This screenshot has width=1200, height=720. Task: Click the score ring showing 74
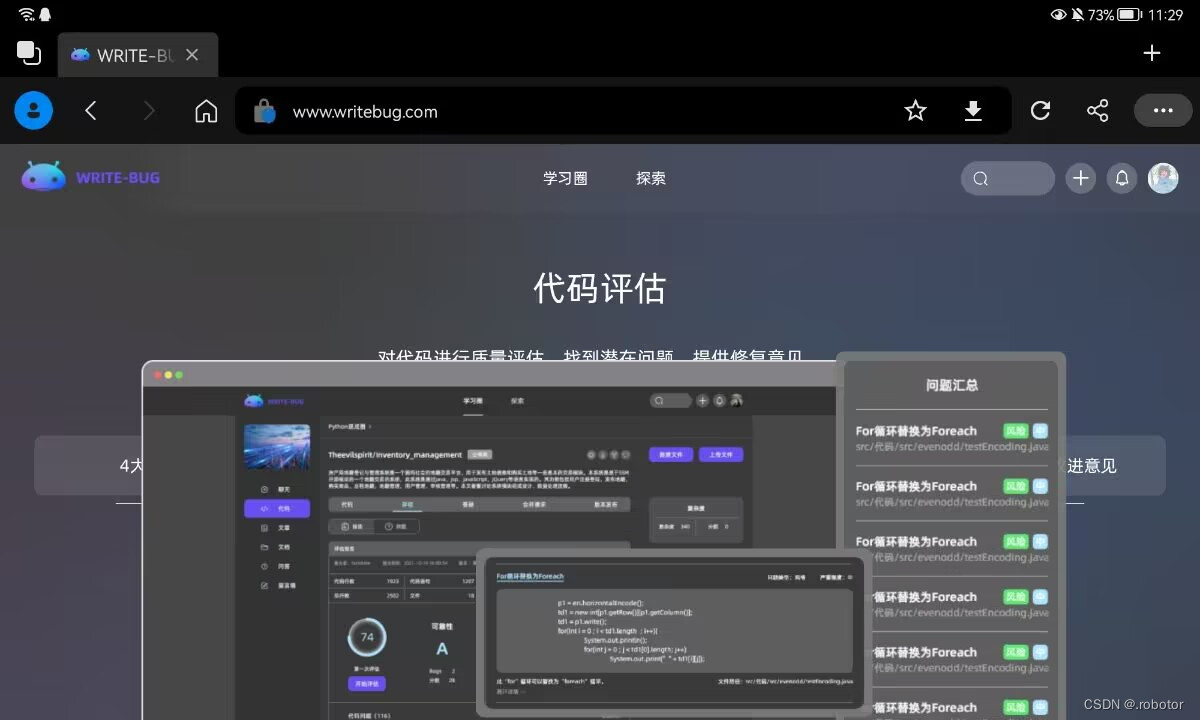[x=367, y=637]
